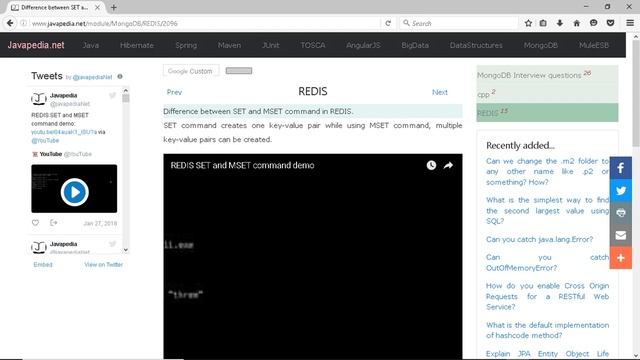Viewport: 640px width, 360px height.
Task: Click the Twitter bird on the first tweet
Action: (112, 96)
